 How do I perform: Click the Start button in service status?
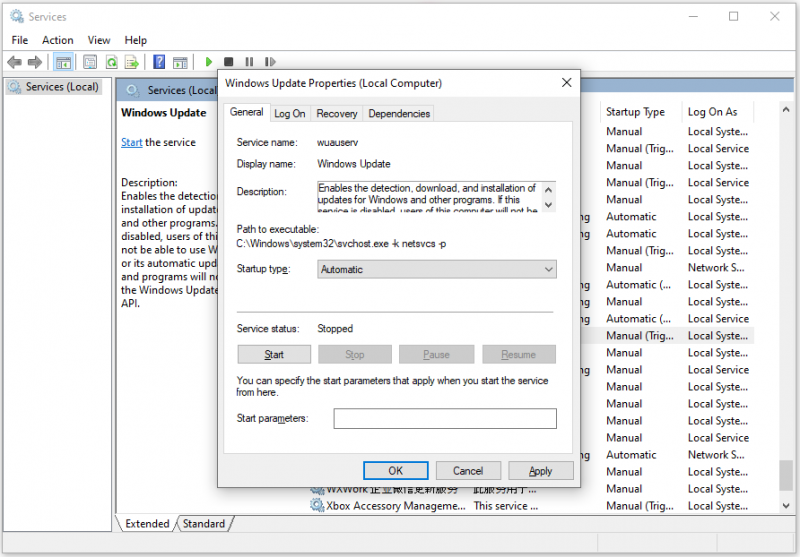pyautogui.click(x=274, y=355)
